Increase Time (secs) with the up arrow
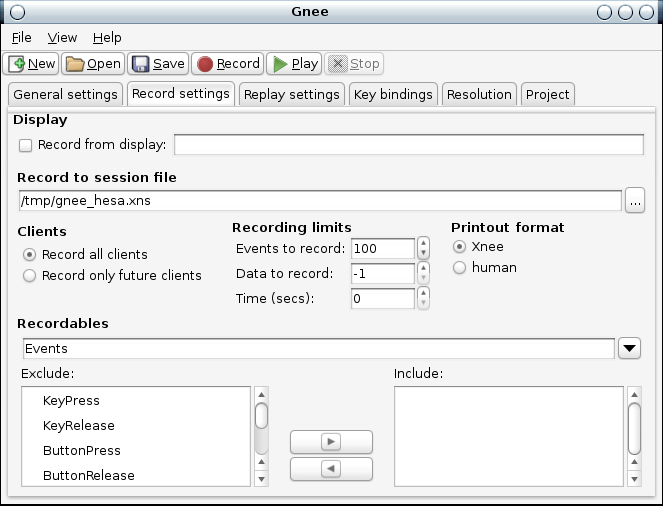This screenshot has width=663, height=506. coord(423,293)
